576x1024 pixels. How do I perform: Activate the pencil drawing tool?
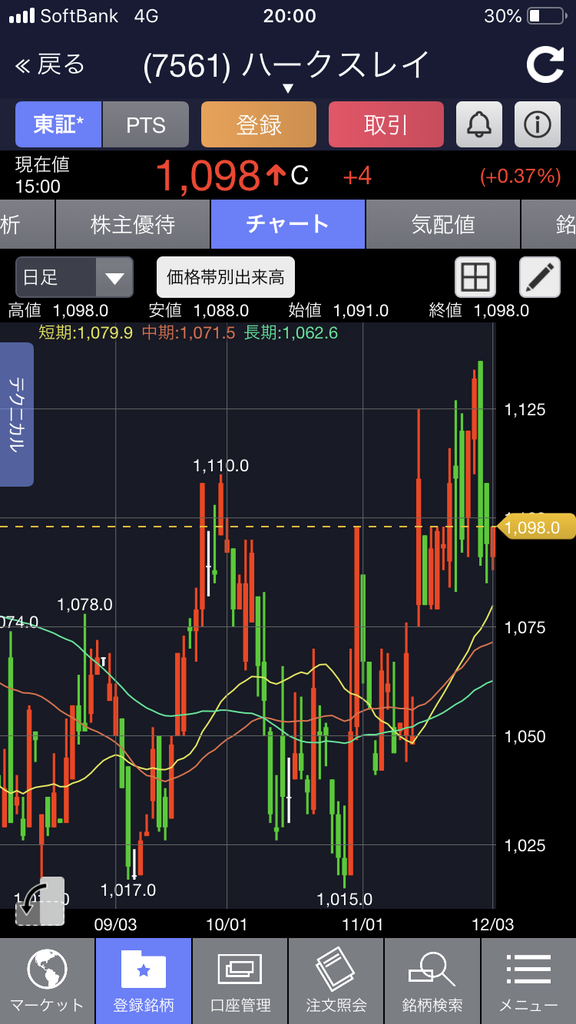[x=540, y=278]
